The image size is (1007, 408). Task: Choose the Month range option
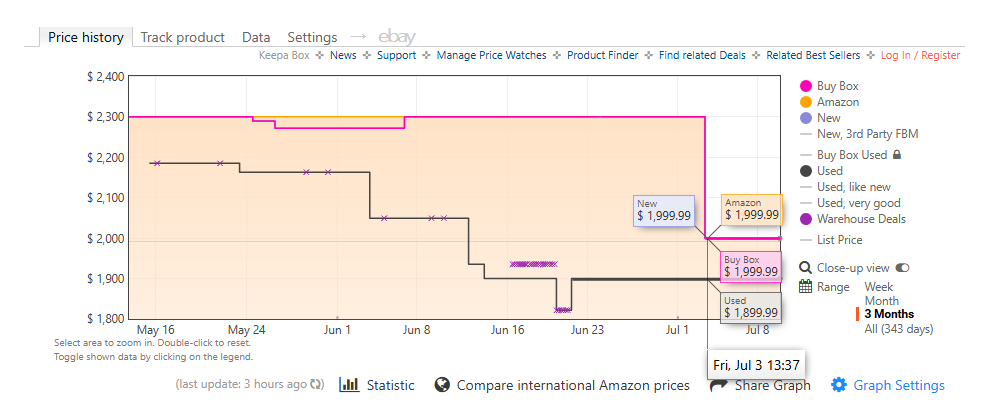(x=882, y=301)
